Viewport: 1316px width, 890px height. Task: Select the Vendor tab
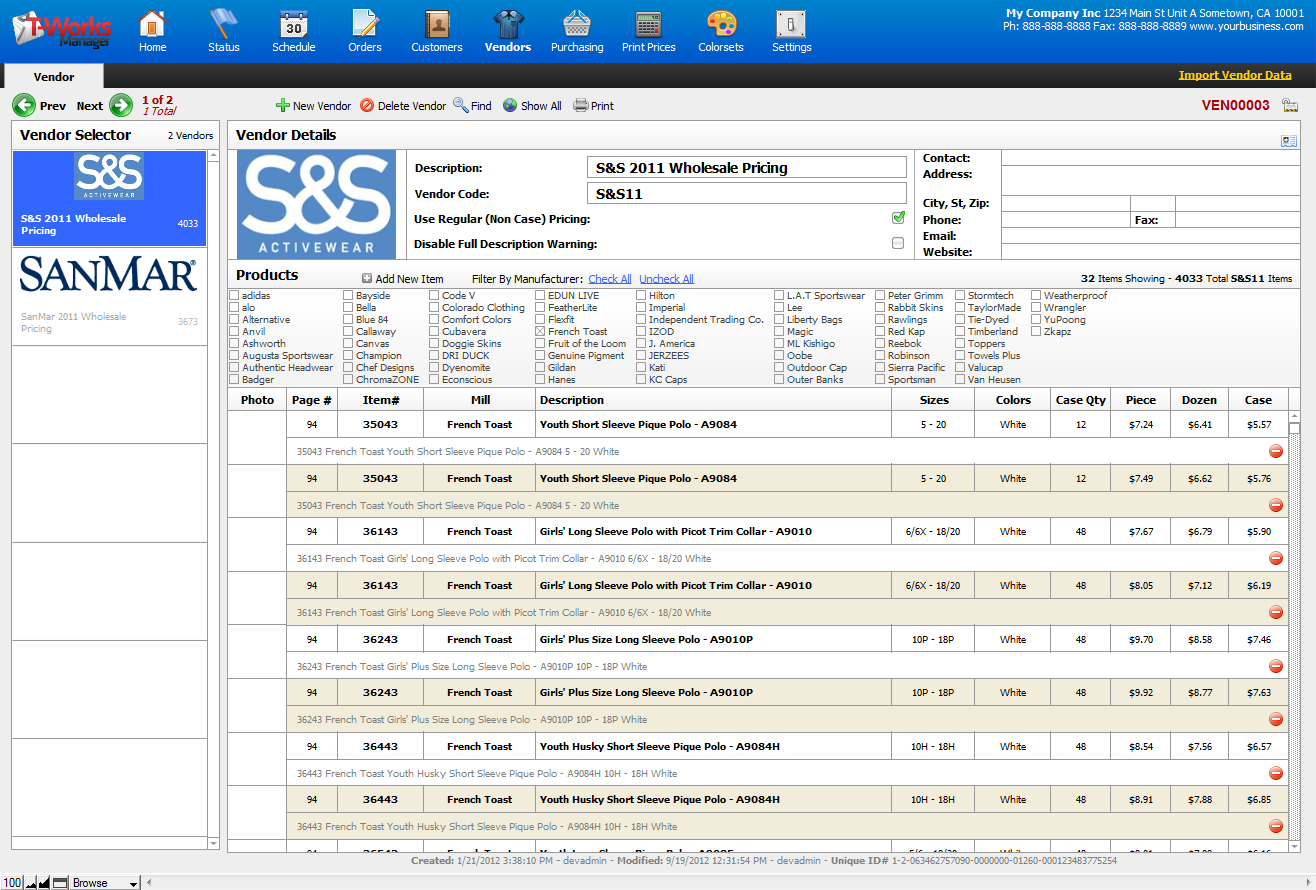click(54, 76)
